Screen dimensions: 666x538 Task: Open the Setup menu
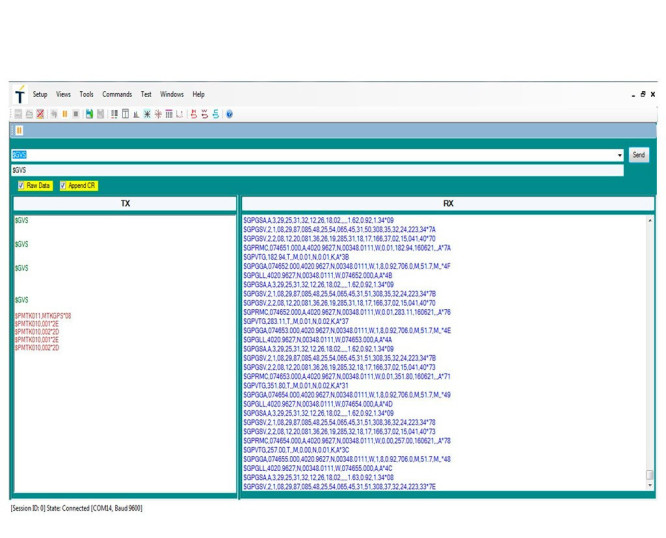[x=40, y=94]
